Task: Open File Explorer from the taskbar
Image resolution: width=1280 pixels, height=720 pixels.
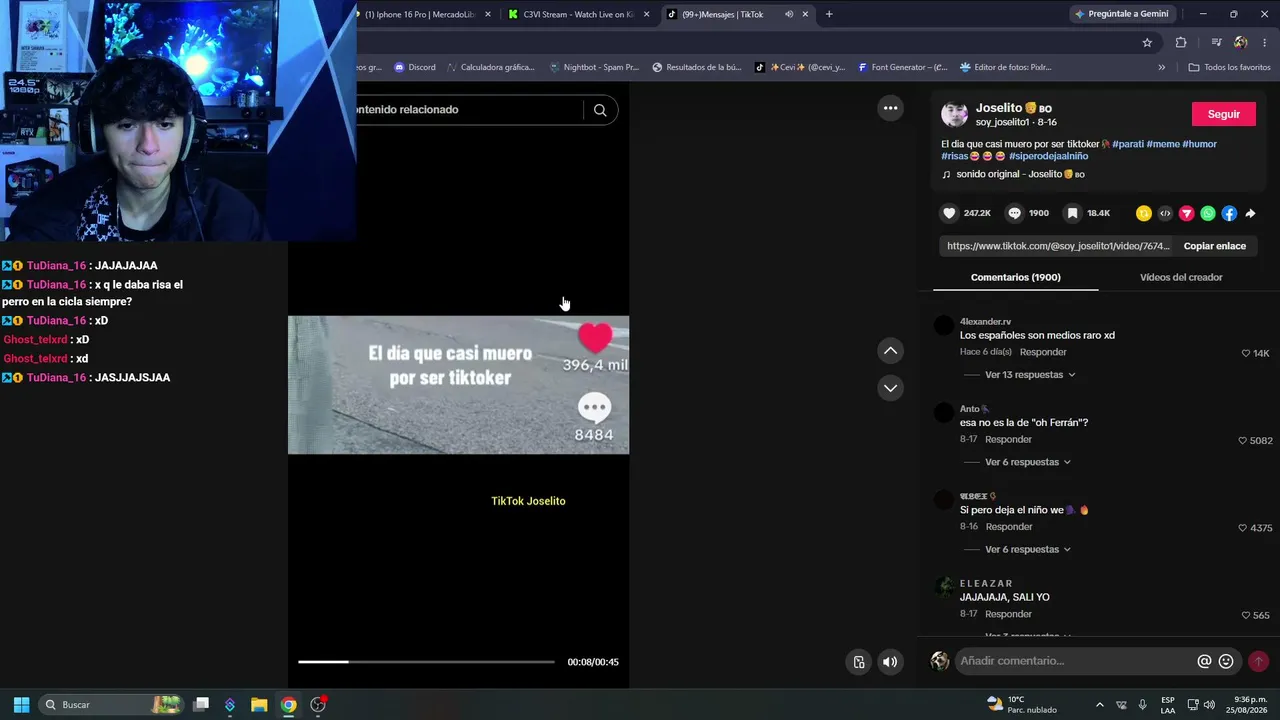Action: [259, 704]
